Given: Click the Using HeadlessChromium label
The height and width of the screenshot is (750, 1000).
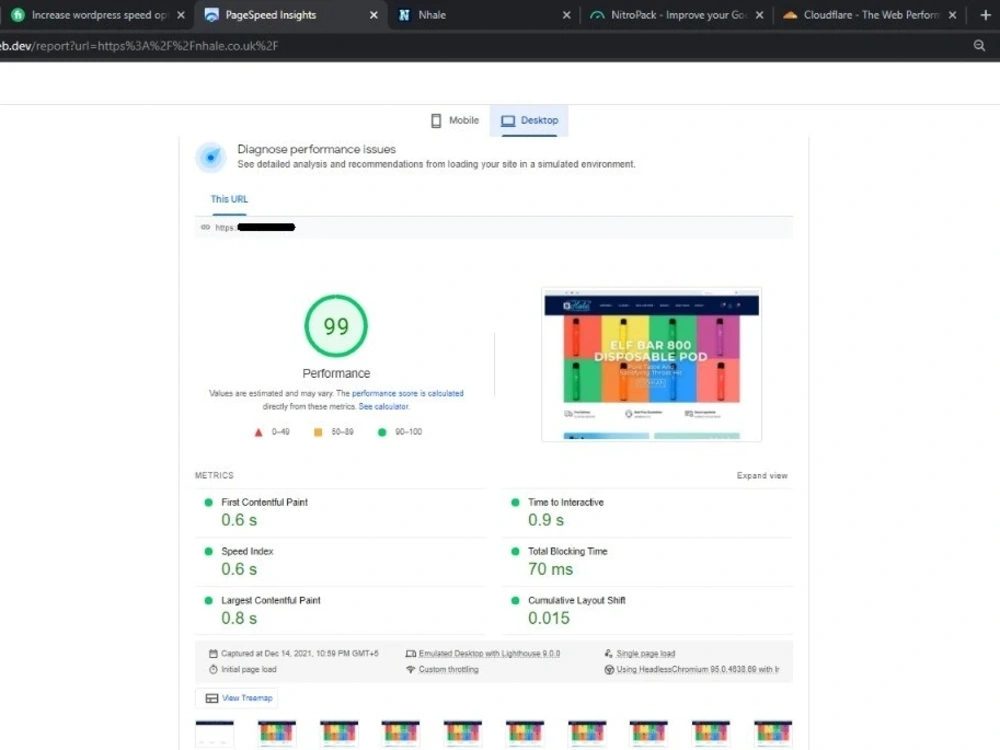Looking at the screenshot, I should tap(697, 670).
